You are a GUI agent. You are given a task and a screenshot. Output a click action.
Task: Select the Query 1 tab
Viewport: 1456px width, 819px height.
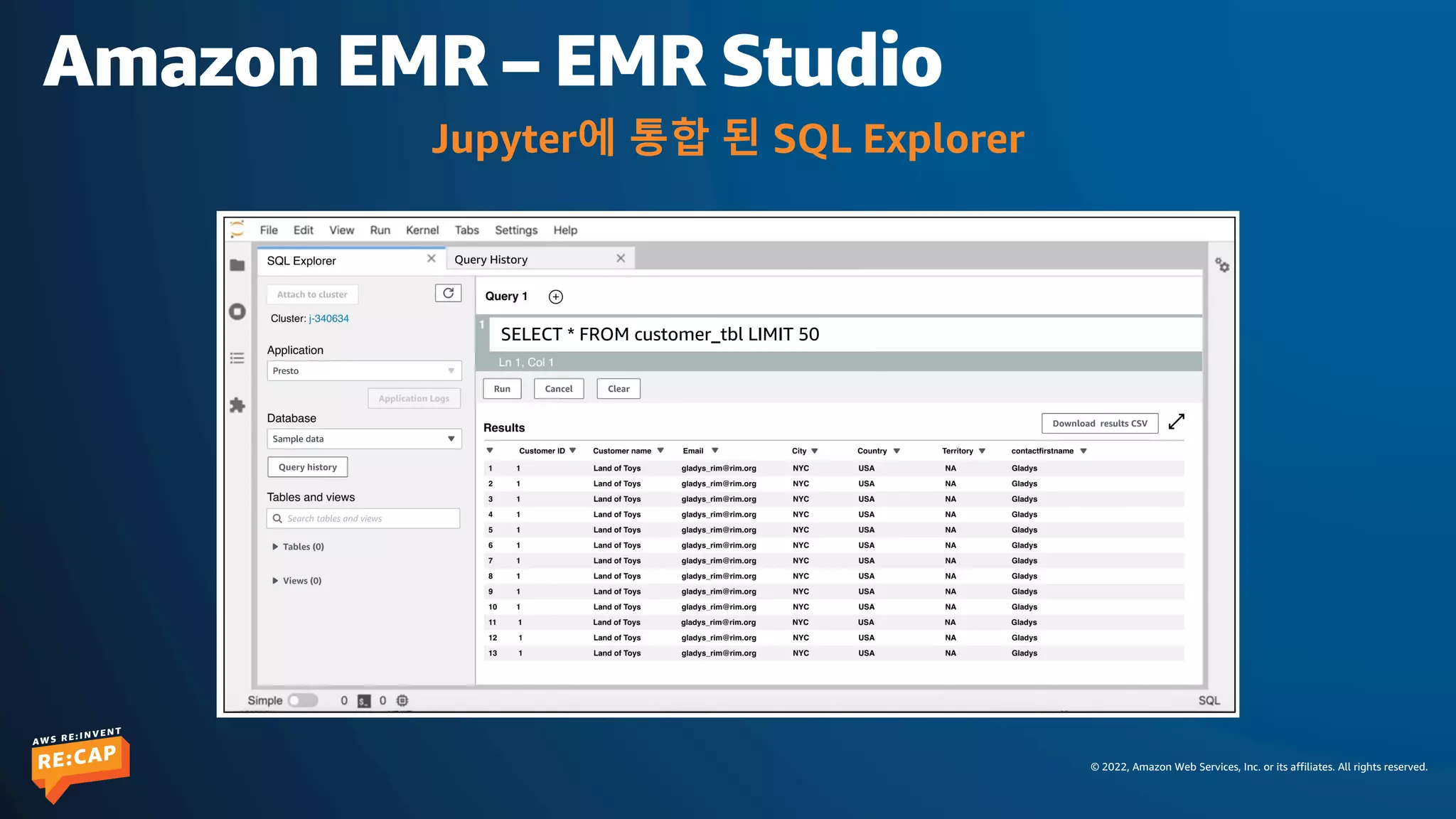506,296
